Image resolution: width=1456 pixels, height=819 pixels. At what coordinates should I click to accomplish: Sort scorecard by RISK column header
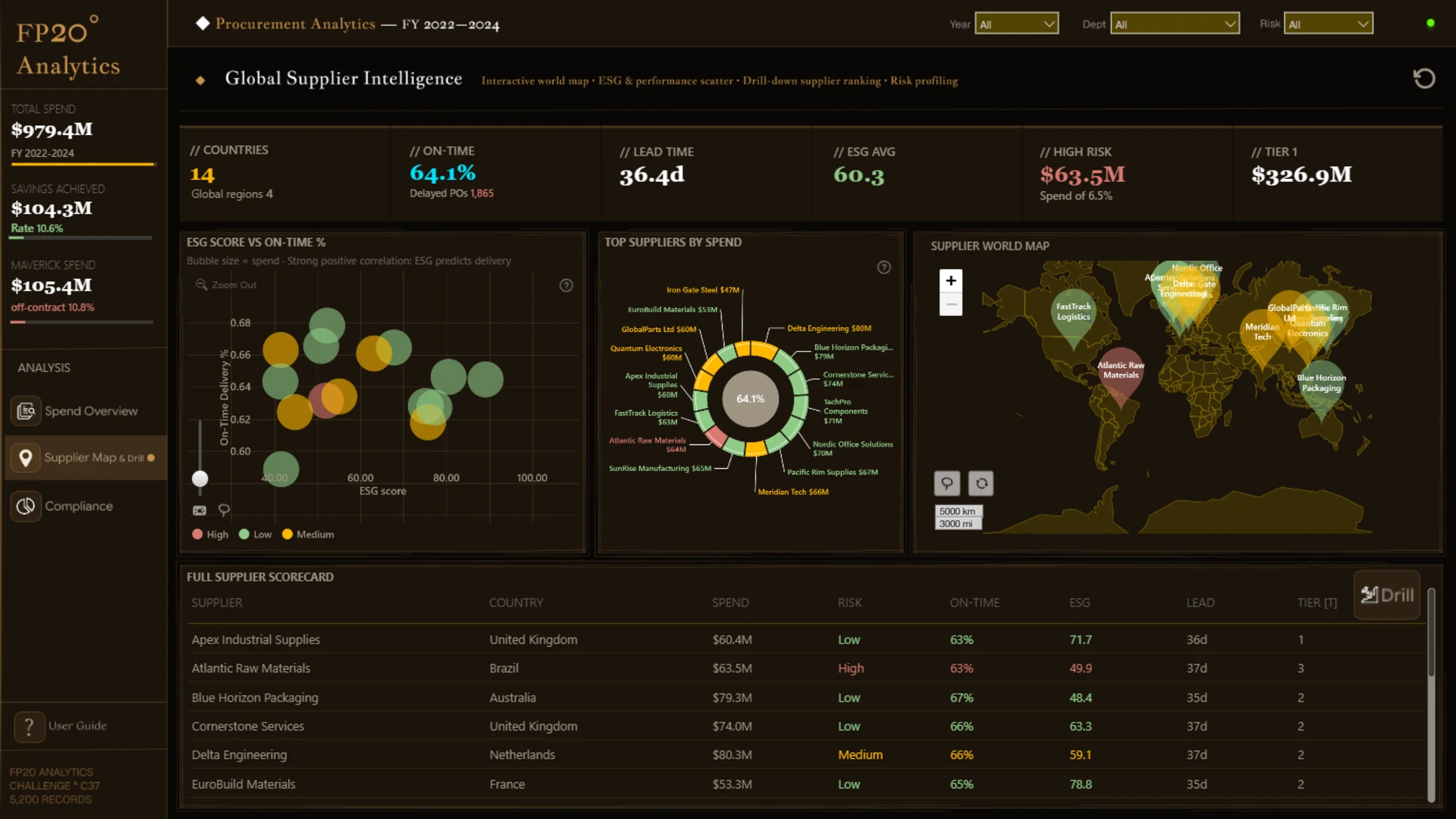point(850,603)
